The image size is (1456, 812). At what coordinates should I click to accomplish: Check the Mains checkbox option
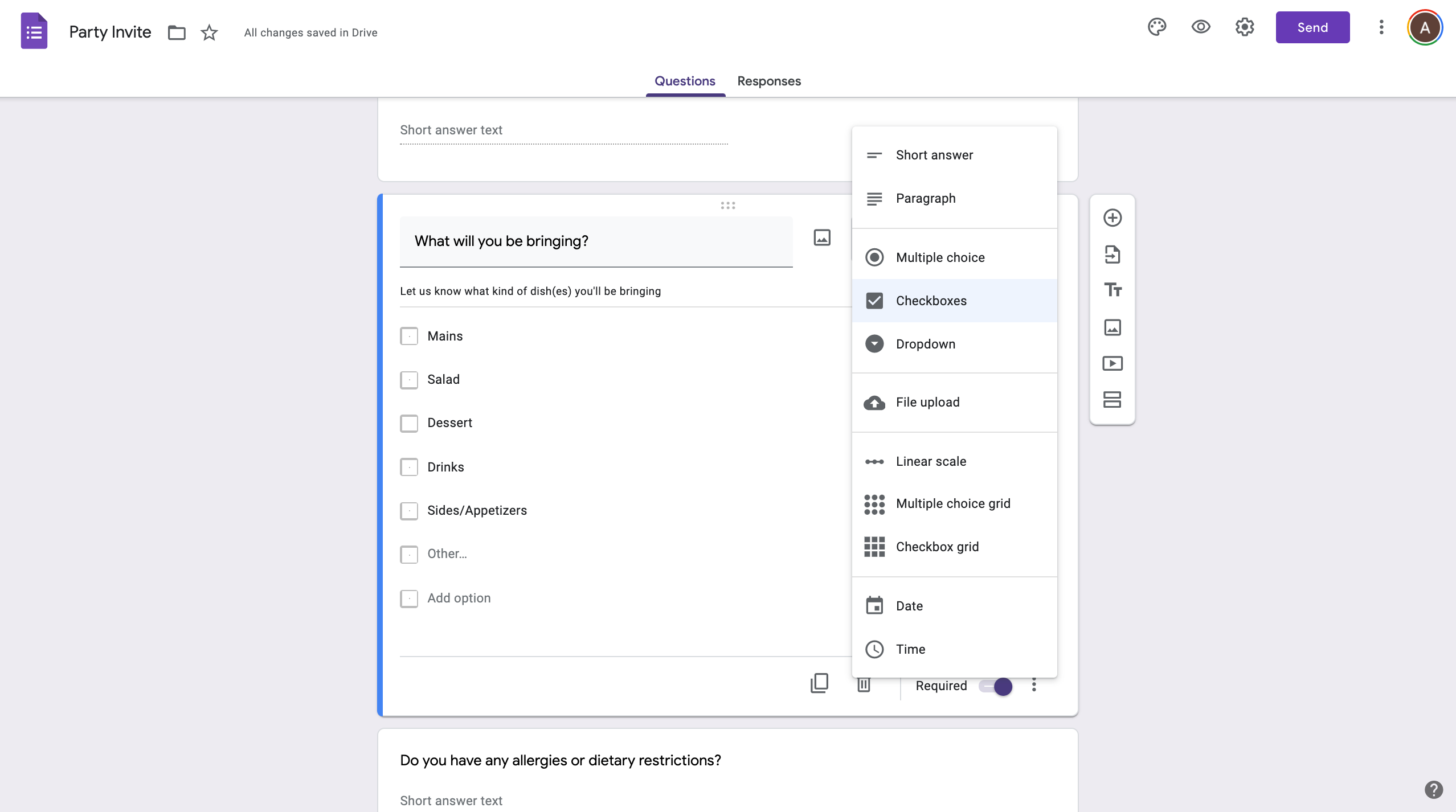pyautogui.click(x=409, y=336)
